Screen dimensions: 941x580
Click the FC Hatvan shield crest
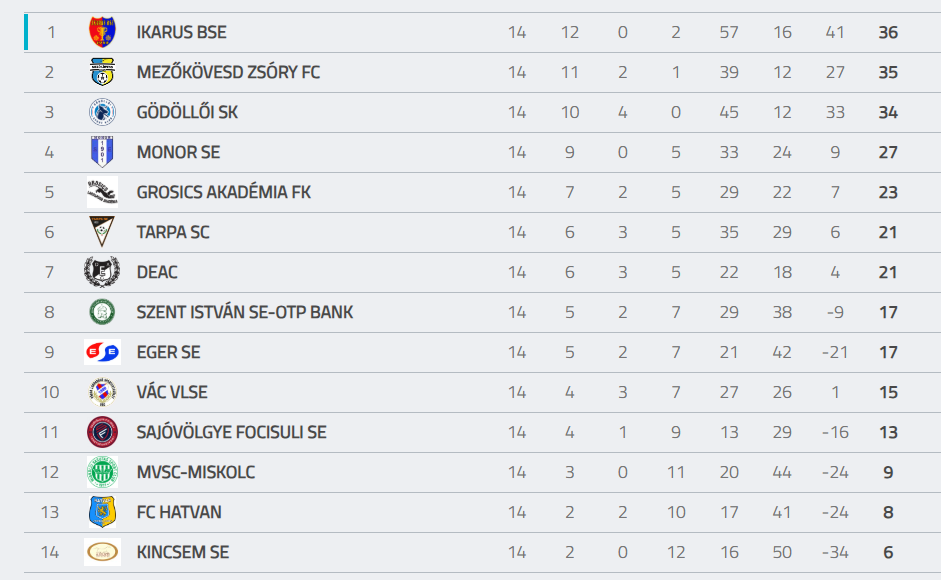point(102,512)
